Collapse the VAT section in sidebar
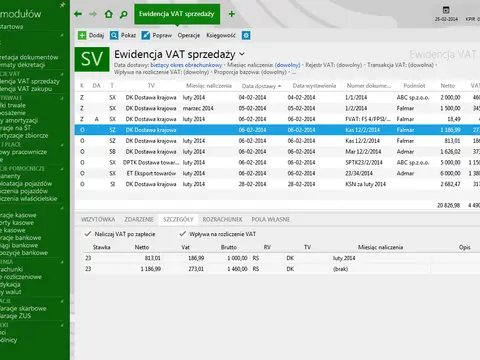Viewport: 480px width, 360px height. point(62,74)
